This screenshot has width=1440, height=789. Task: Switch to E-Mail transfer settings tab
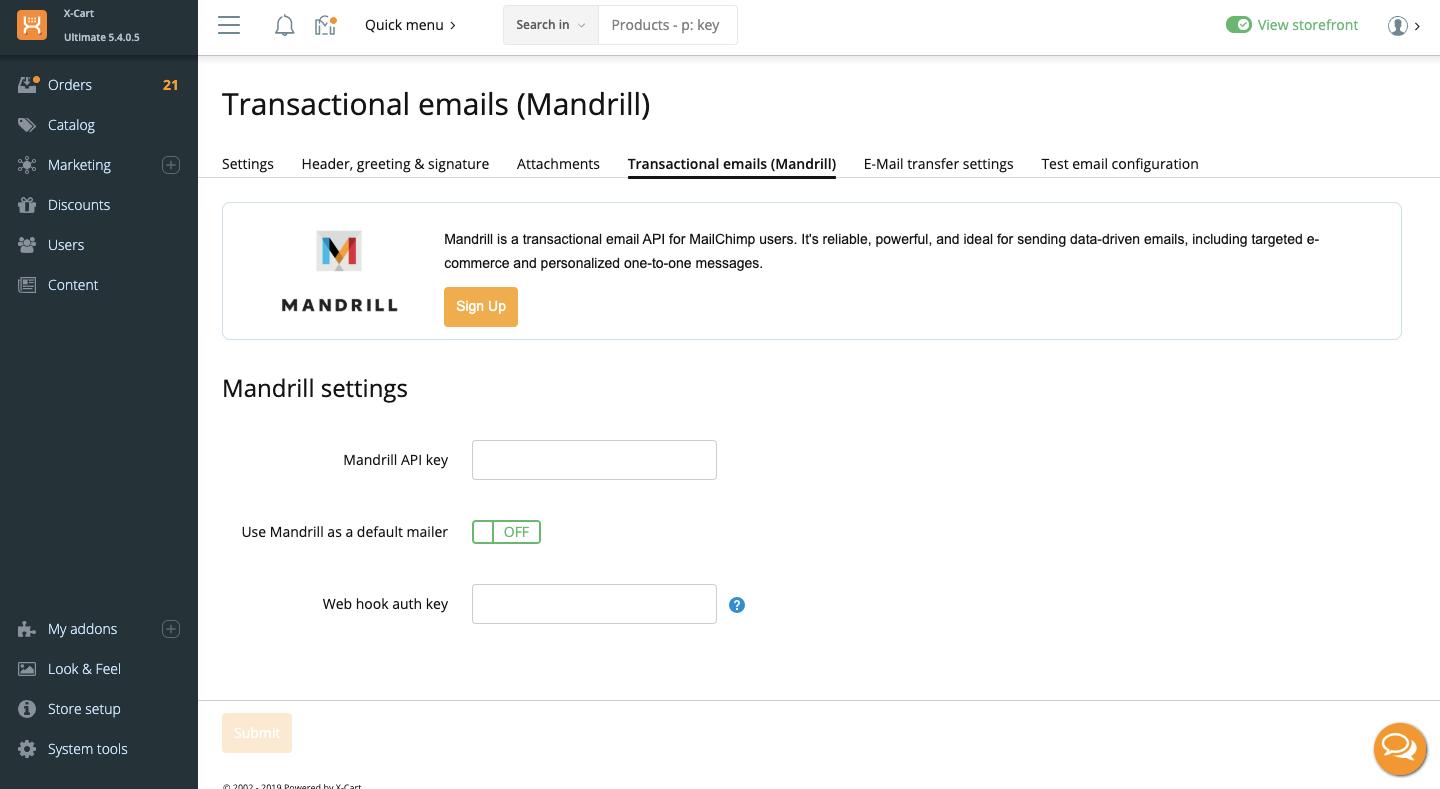(938, 164)
